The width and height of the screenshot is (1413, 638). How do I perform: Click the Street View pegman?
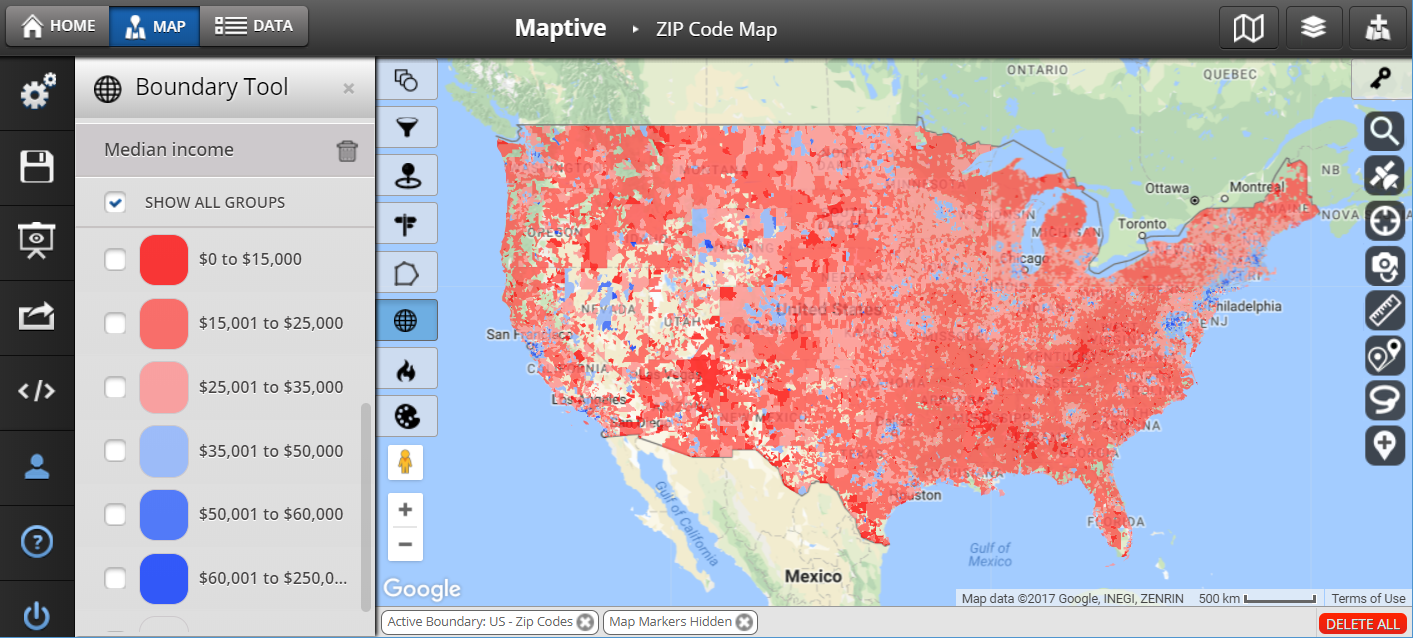pyautogui.click(x=405, y=463)
